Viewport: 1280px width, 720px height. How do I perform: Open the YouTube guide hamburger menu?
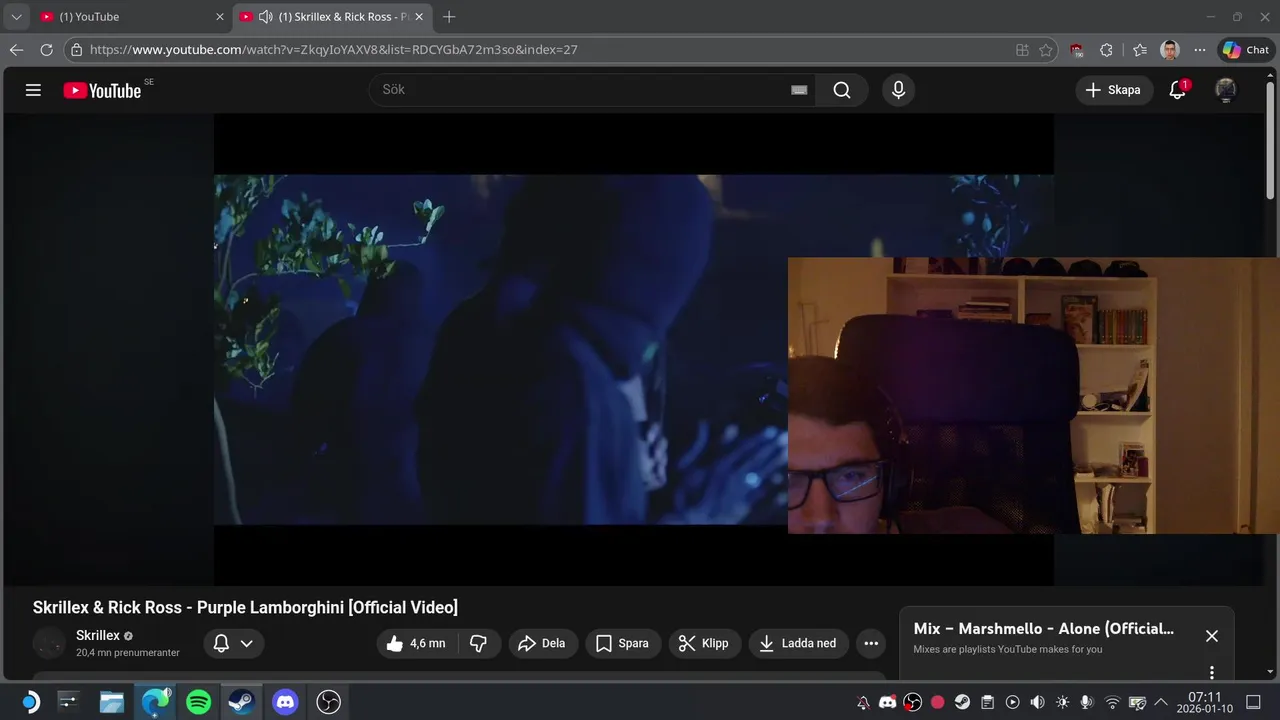(33, 90)
